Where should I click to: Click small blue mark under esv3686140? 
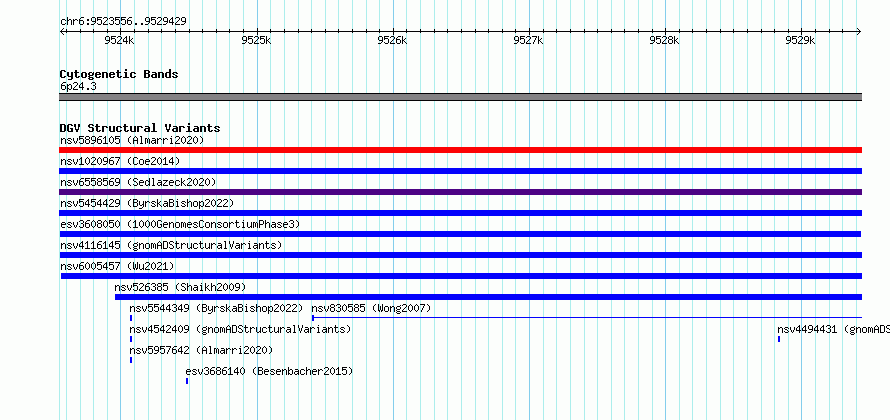point(187,381)
